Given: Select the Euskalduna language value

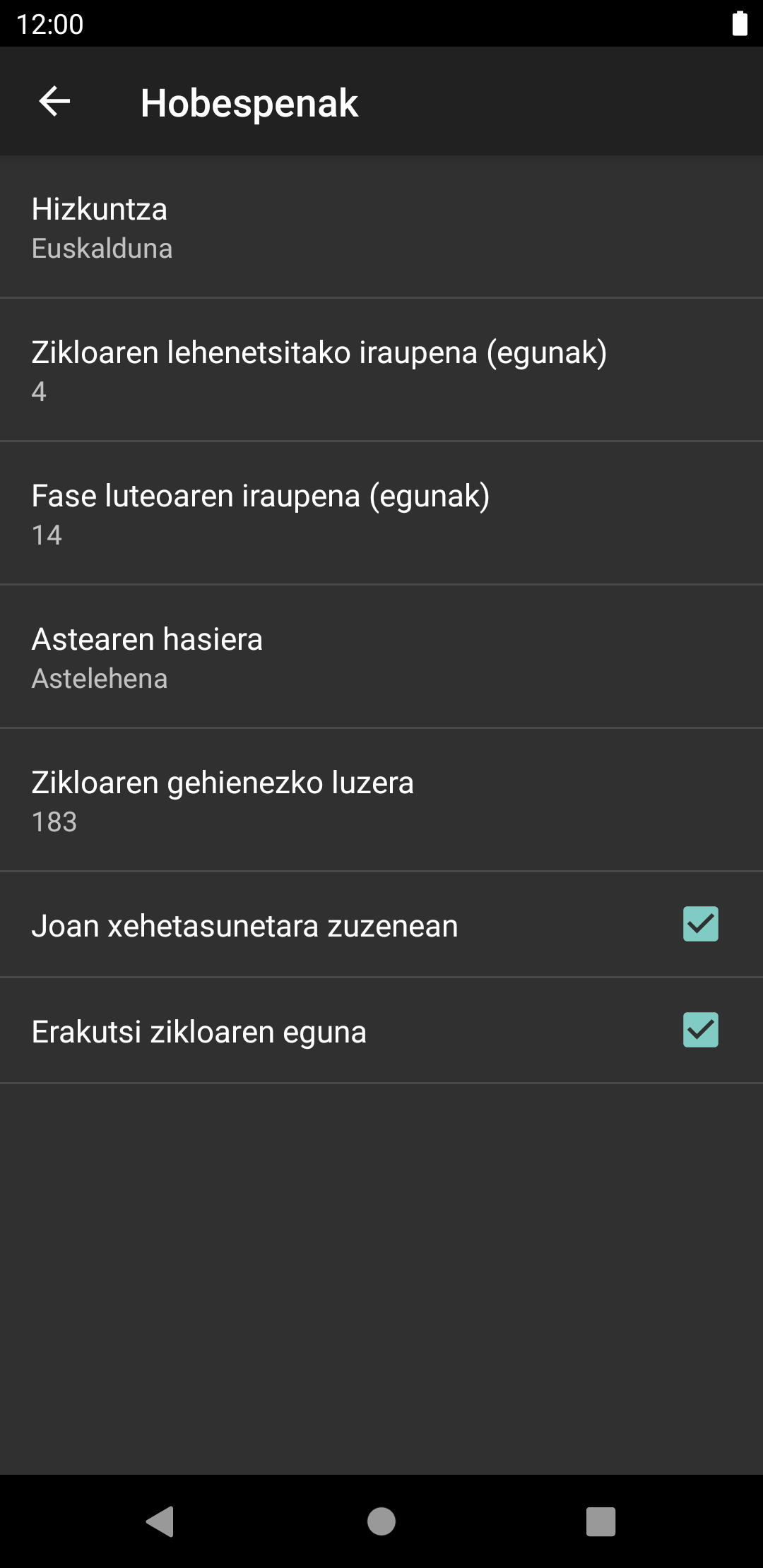Looking at the screenshot, I should point(102,249).
